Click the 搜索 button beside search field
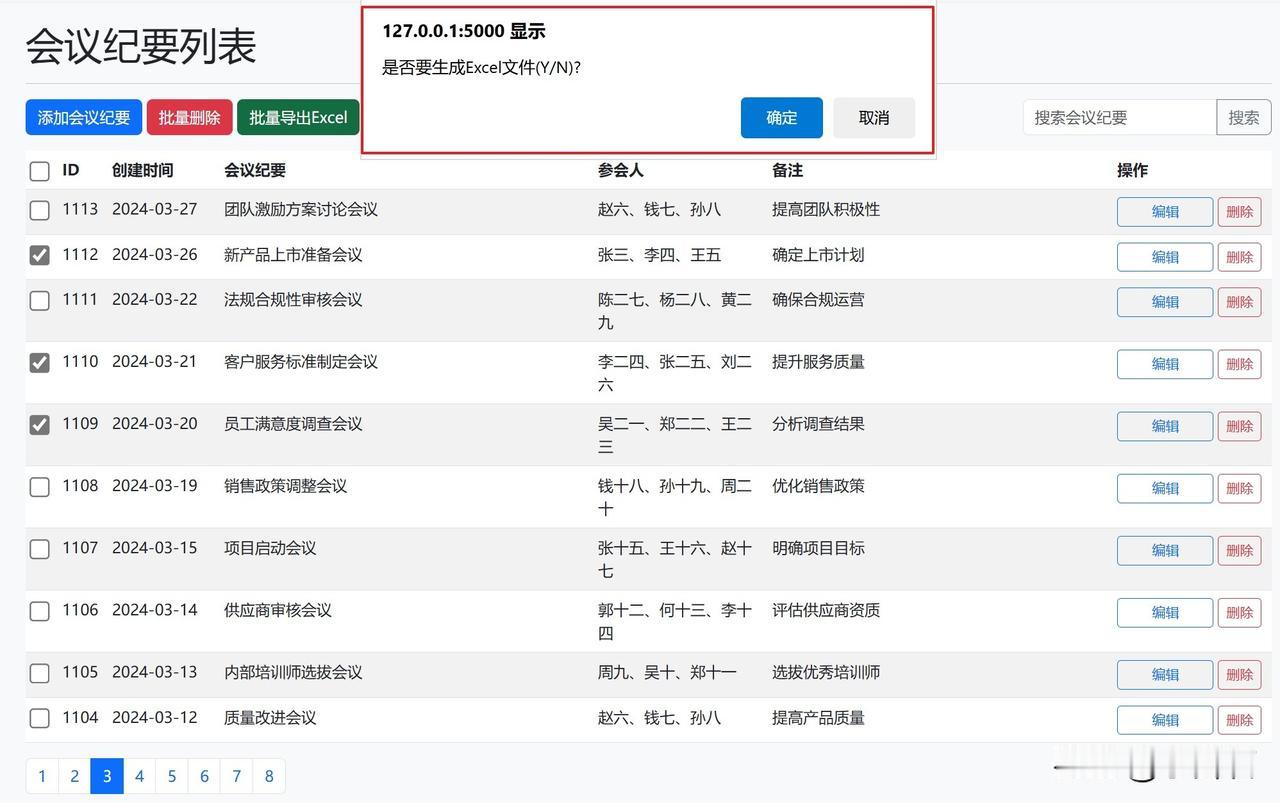The height and width of the screenshot is (803, 1280). (x=1243, y=117)
